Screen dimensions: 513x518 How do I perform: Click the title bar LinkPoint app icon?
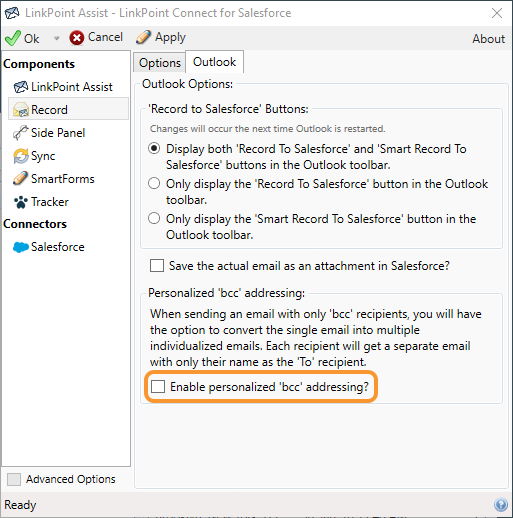pyautogui.click(x=12, y=13)
